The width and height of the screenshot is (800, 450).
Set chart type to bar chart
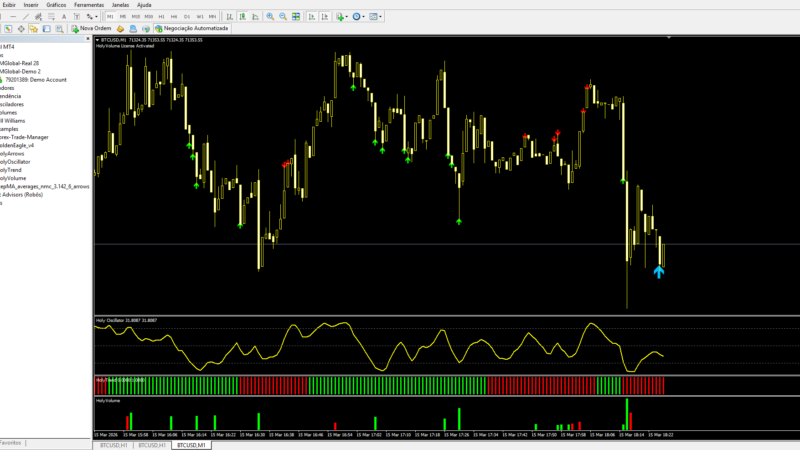coord(230,16)
